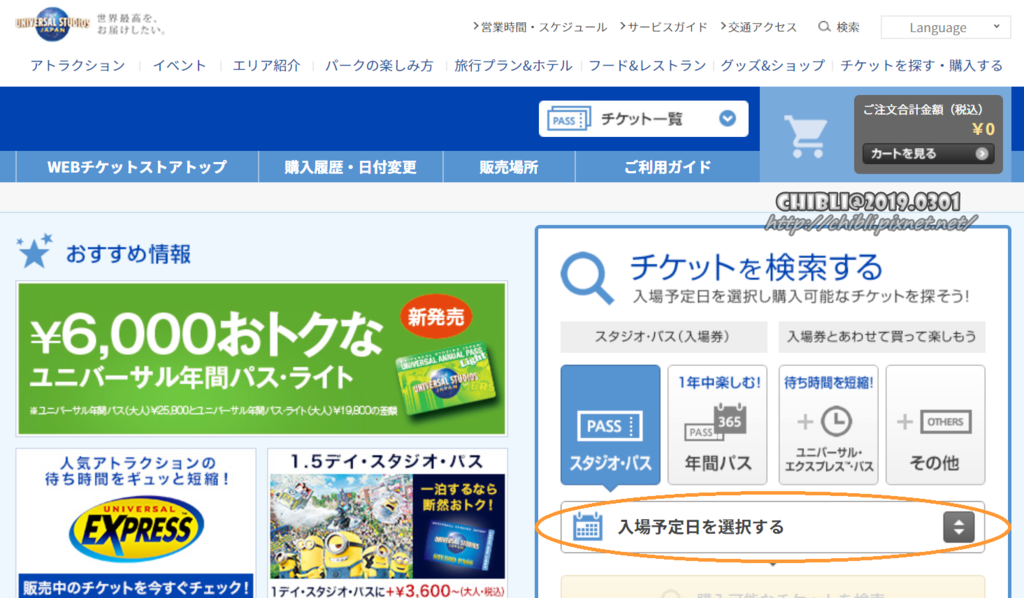The image size is (1024, 598).
Task: Click the おすすめ情報 heading text
Action: click(129, 254)
